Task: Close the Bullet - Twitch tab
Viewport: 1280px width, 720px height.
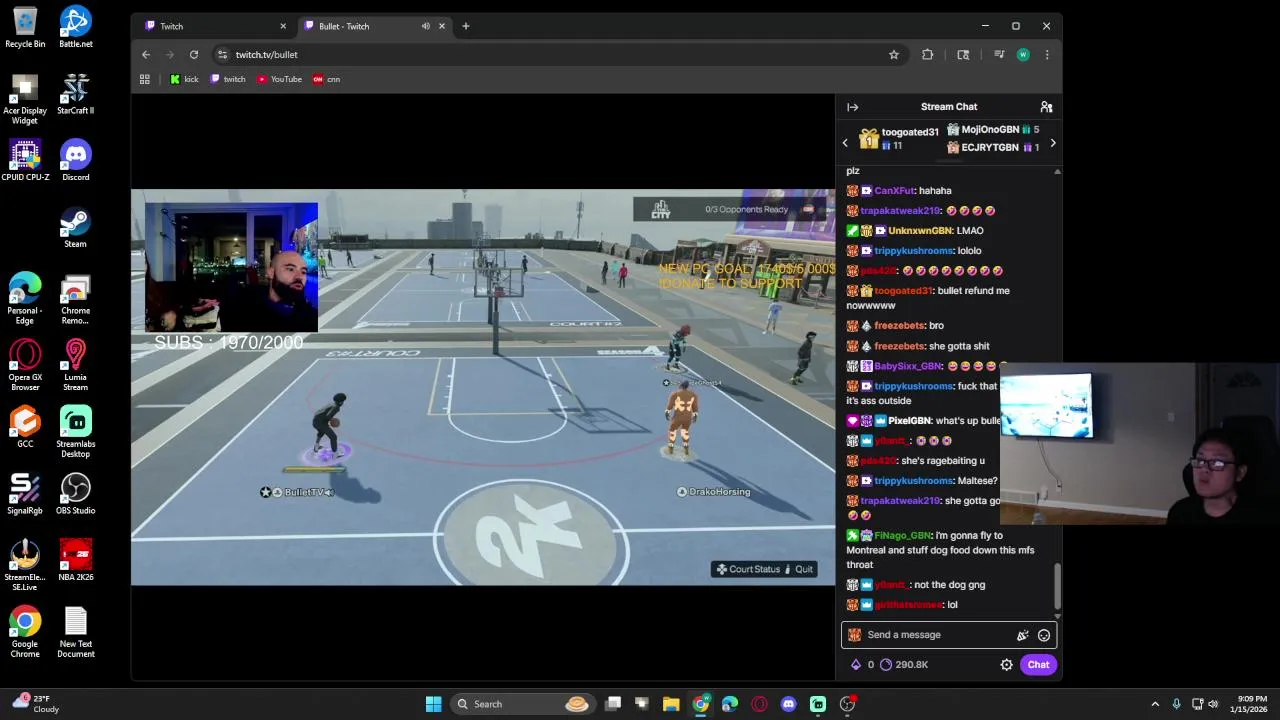Action: 441,26
